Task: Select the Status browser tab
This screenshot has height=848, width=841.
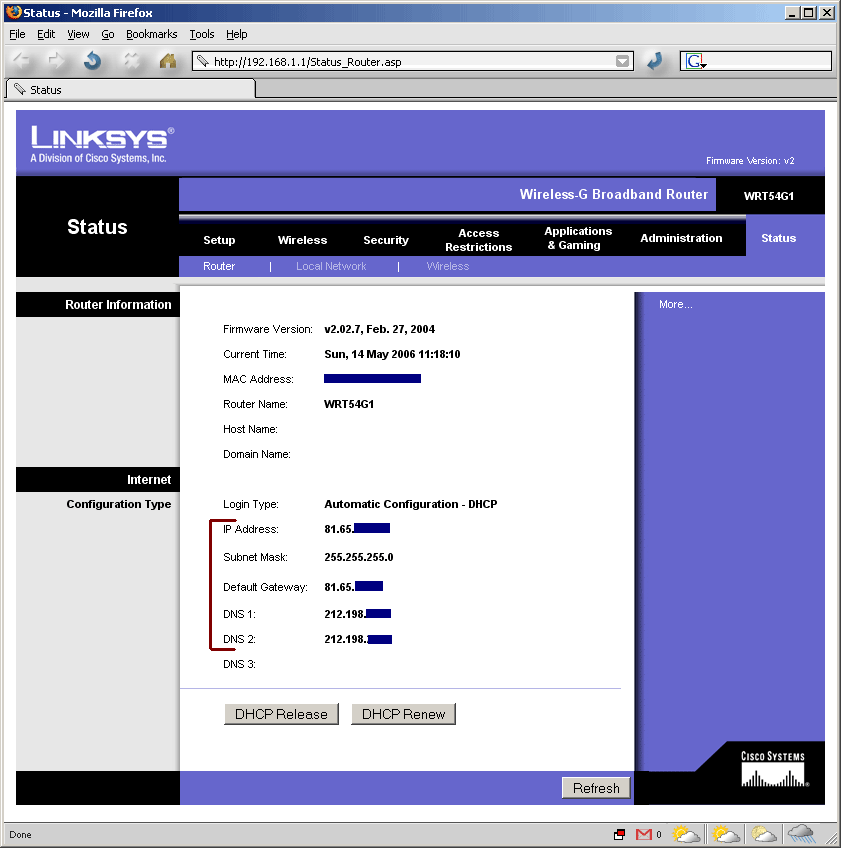Action: tap(130, 89)
